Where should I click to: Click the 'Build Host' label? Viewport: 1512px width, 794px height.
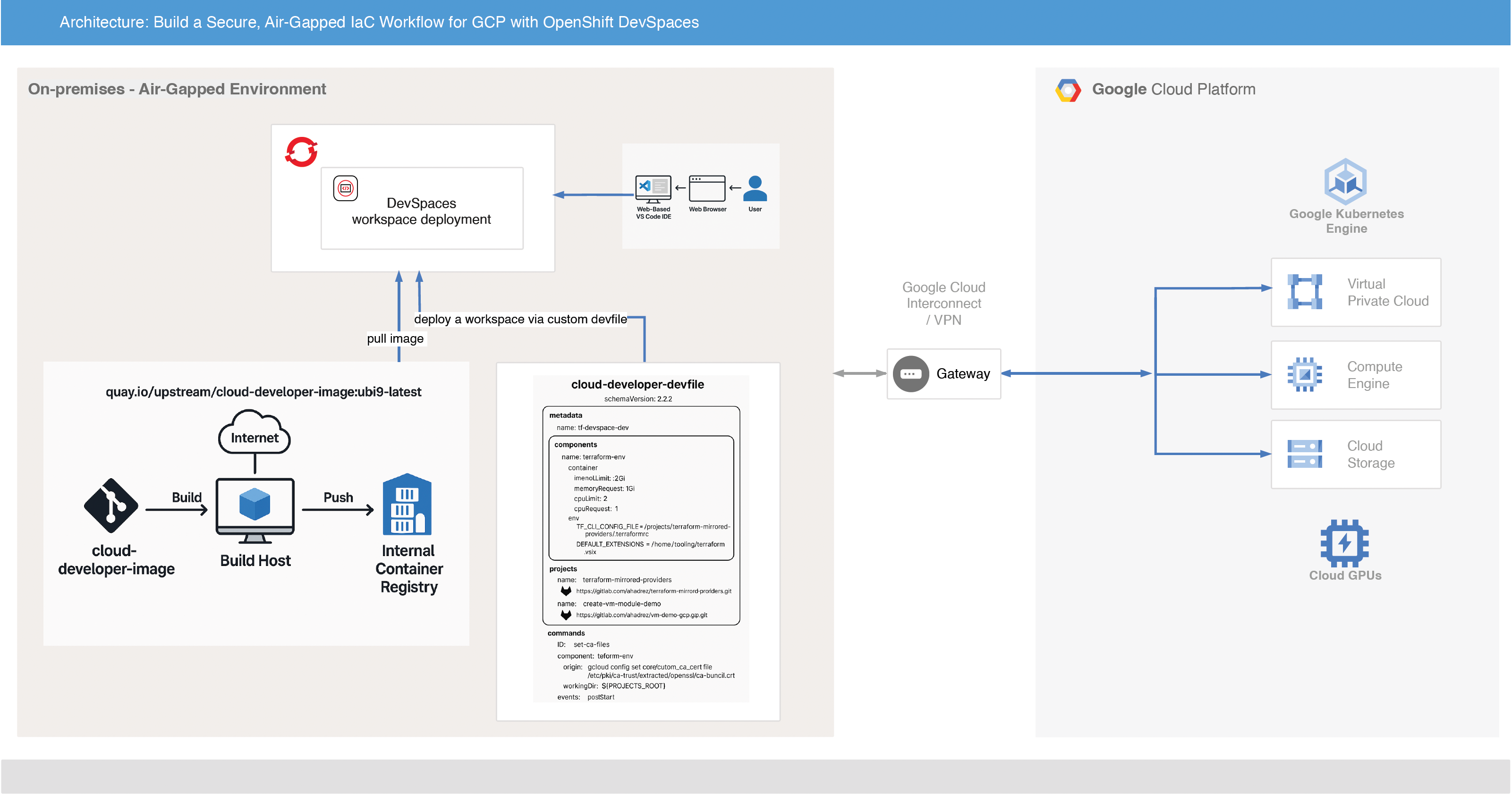[255, 561]
